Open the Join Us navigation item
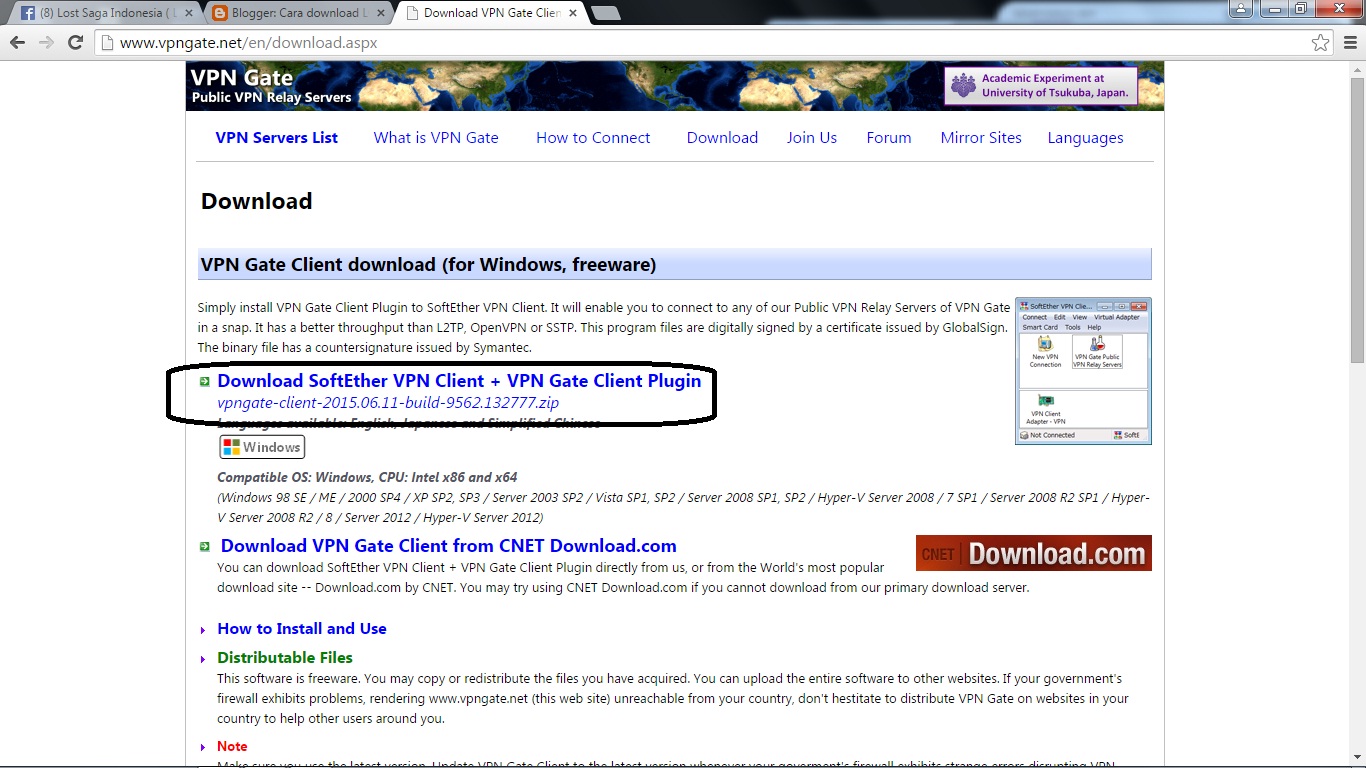 coord(812,138)
